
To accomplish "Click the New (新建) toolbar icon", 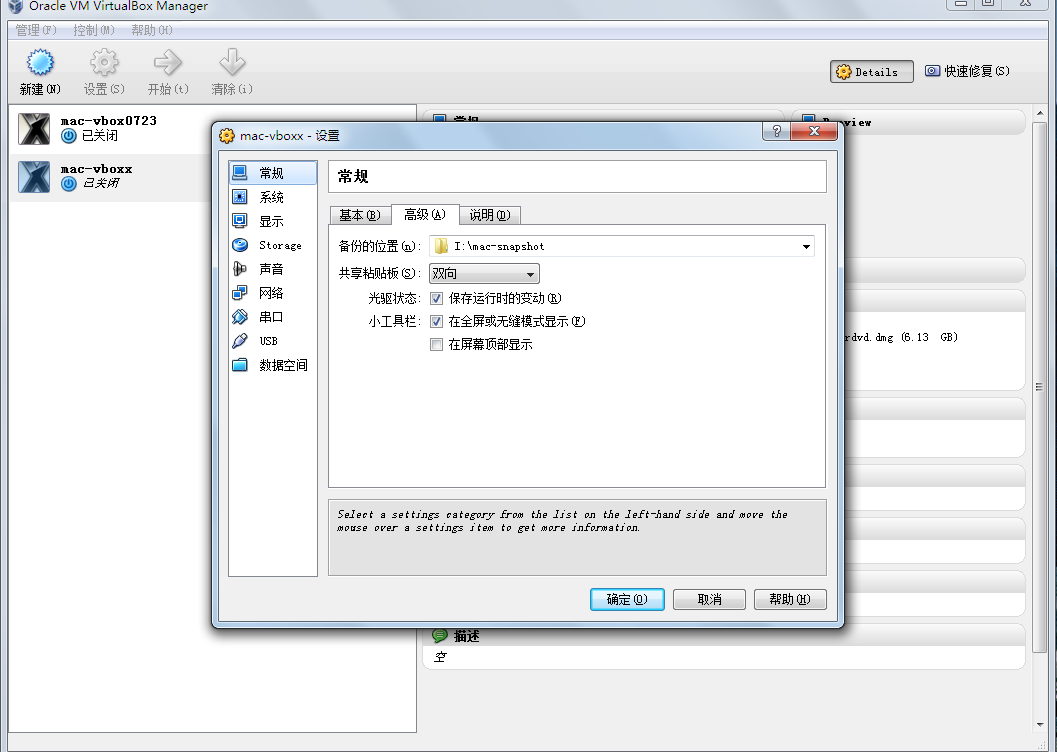I will point(40,62).
